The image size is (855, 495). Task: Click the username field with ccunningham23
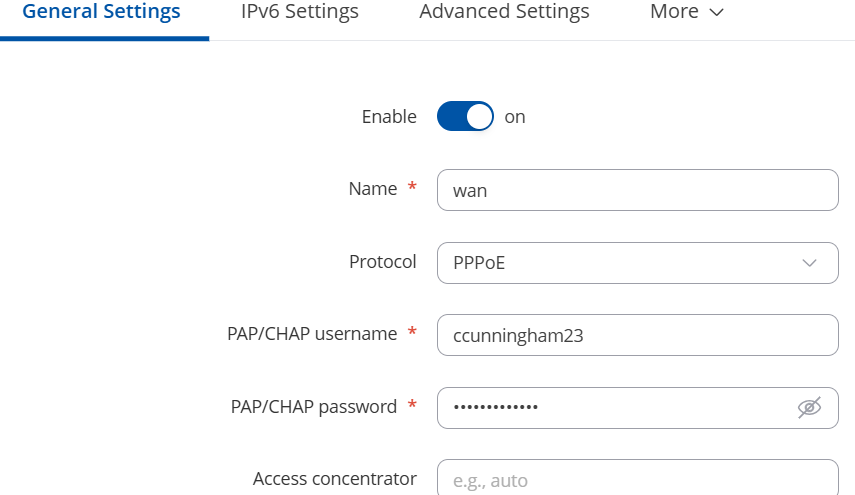[x=637, y=335]
